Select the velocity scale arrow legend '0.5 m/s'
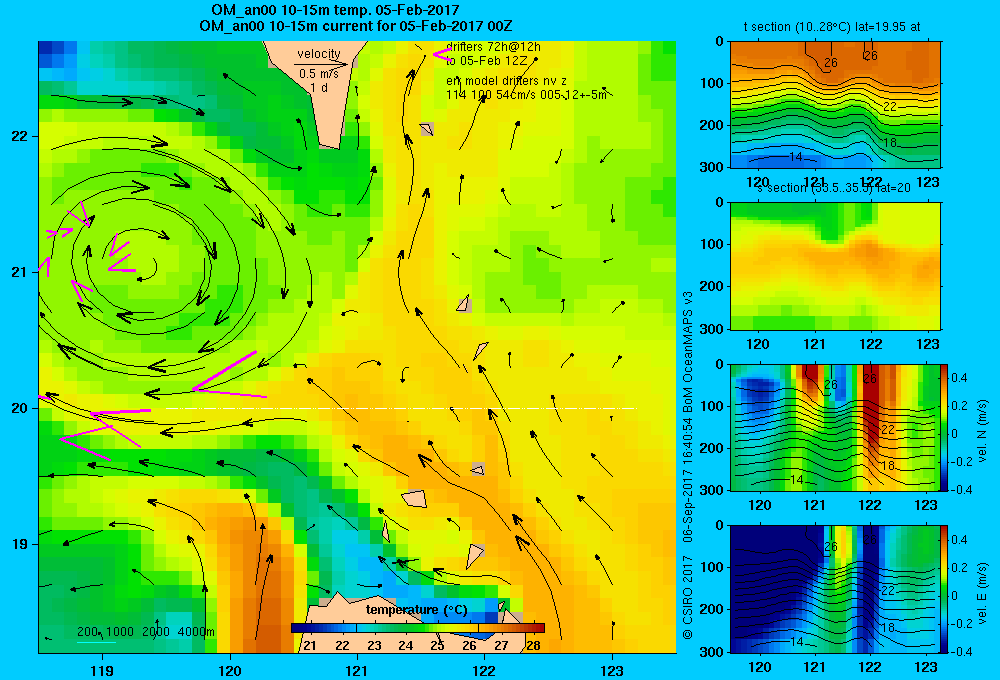 319,73
